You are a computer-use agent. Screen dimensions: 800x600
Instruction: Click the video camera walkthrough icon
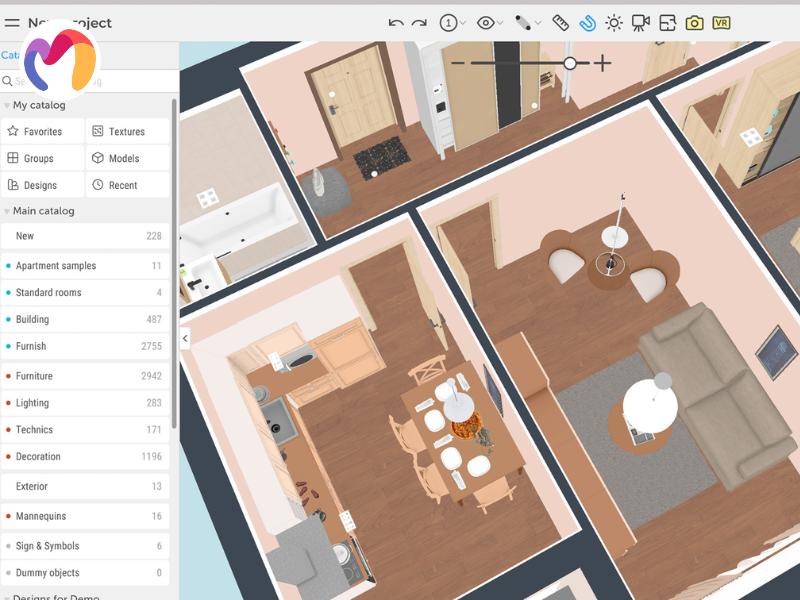click(x=641, y=22)
